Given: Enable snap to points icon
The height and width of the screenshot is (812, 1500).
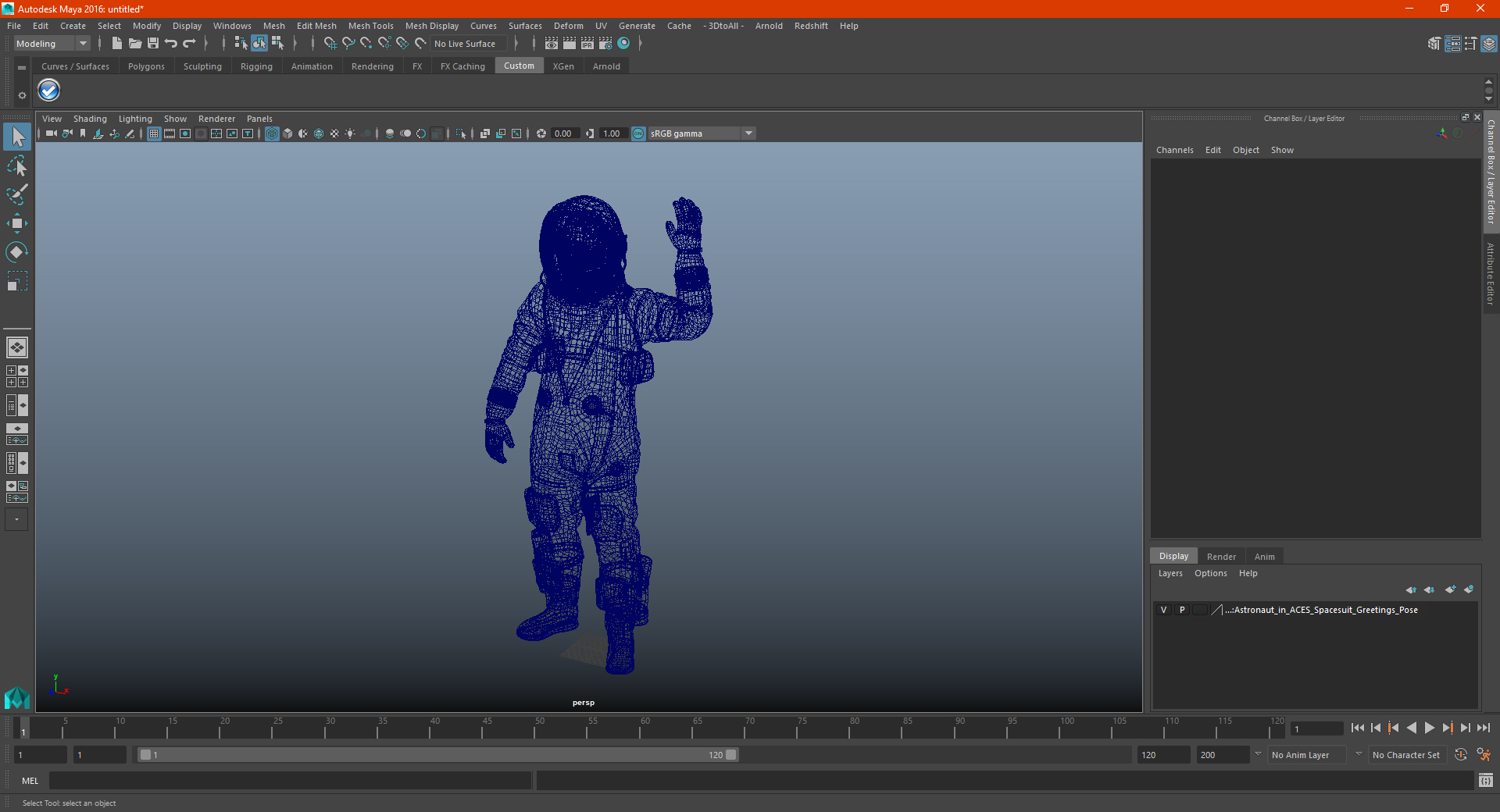Looking at the screenshot, I should pyautogui.click(x=366, y=44).
